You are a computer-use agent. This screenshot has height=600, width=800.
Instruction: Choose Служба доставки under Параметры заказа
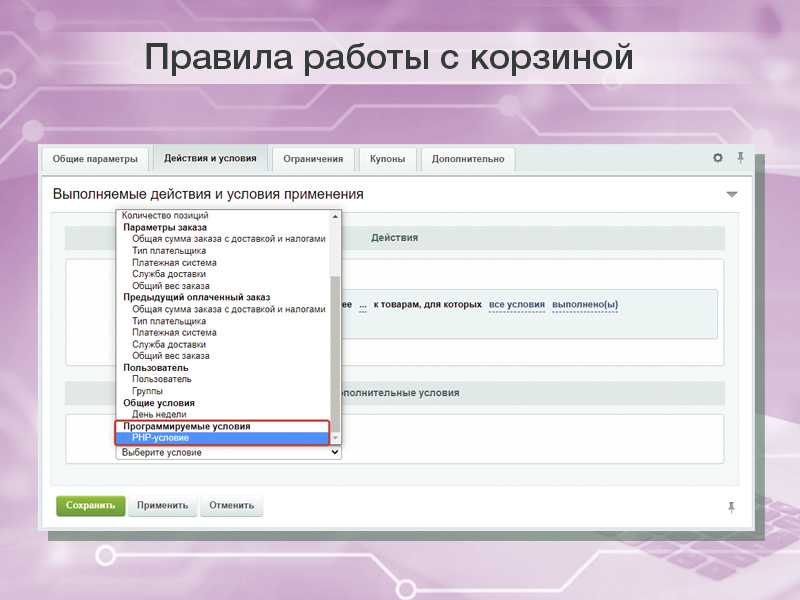coord(168,273)
